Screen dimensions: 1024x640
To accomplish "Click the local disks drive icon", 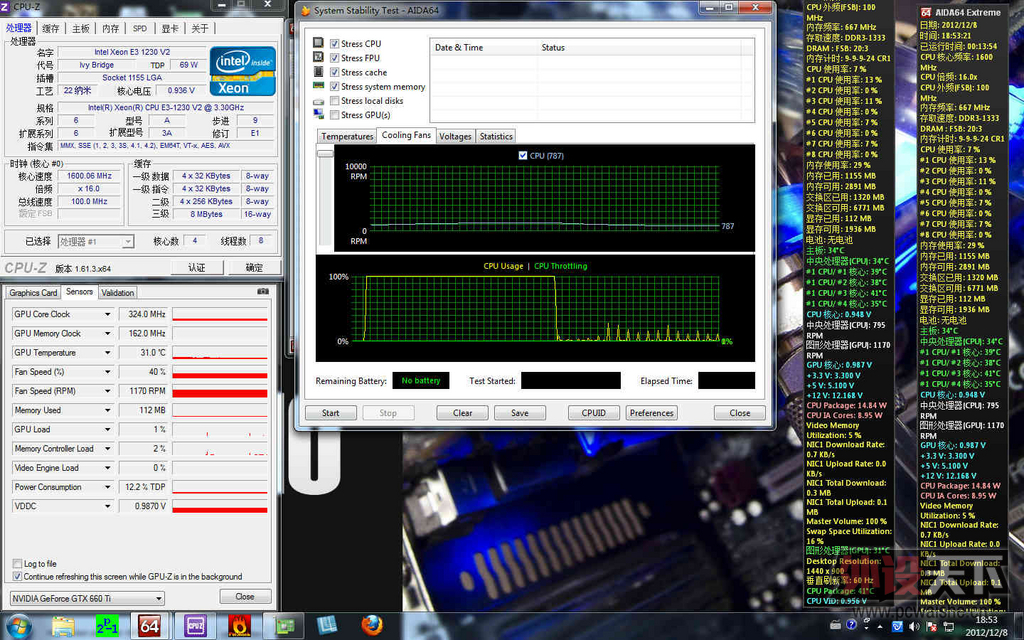I will pos(318,101).
